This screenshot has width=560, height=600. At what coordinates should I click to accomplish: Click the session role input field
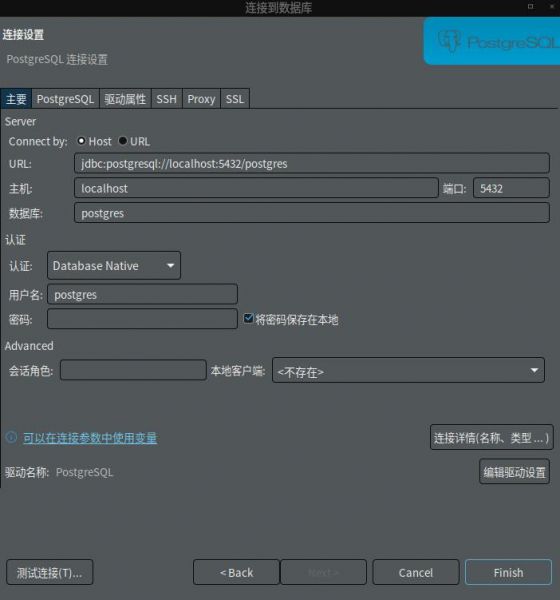click(133, 370)
